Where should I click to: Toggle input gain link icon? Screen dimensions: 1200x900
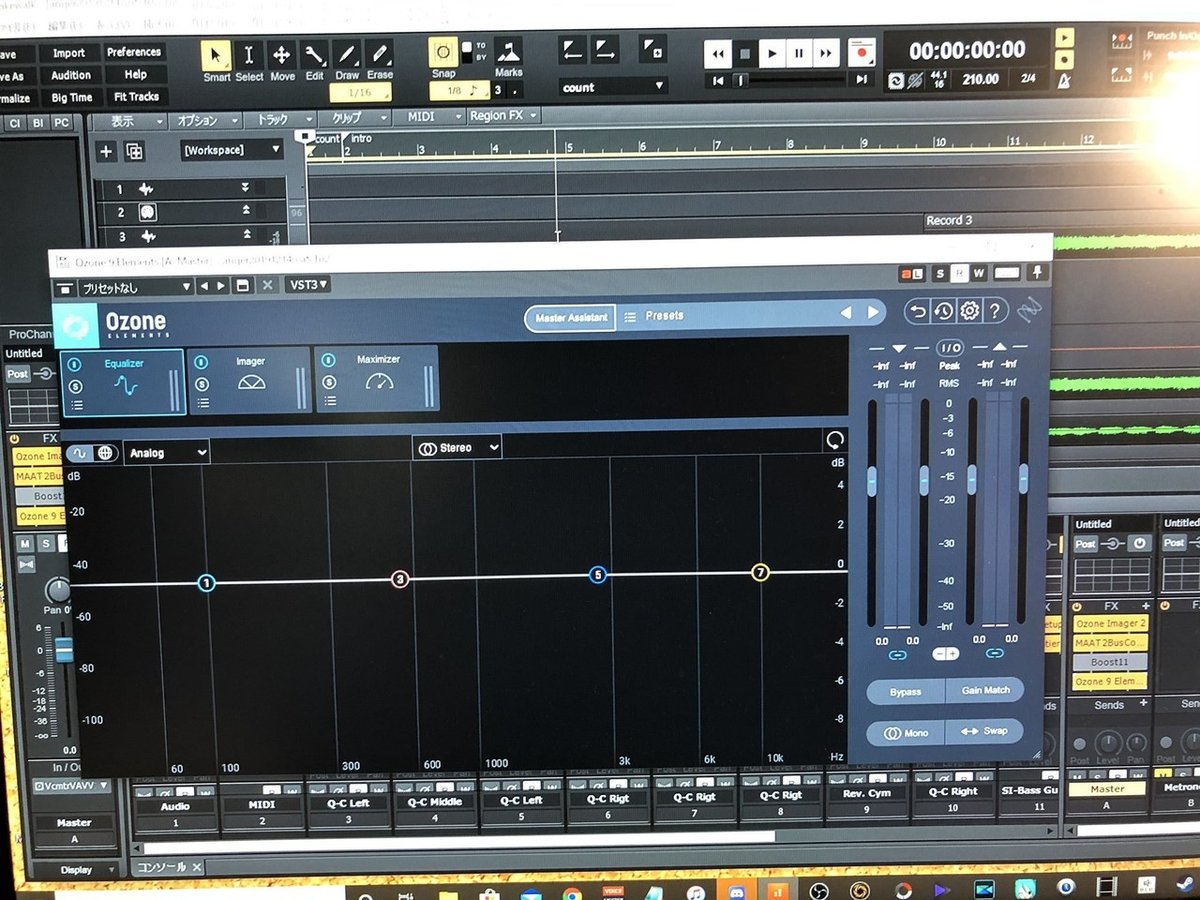click(897, 654)
